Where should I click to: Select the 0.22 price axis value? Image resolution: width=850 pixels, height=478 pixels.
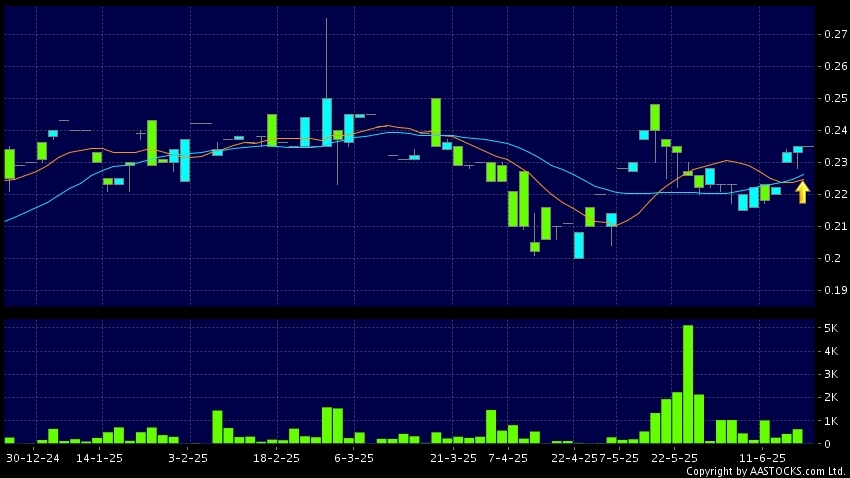tap(835, 194)
